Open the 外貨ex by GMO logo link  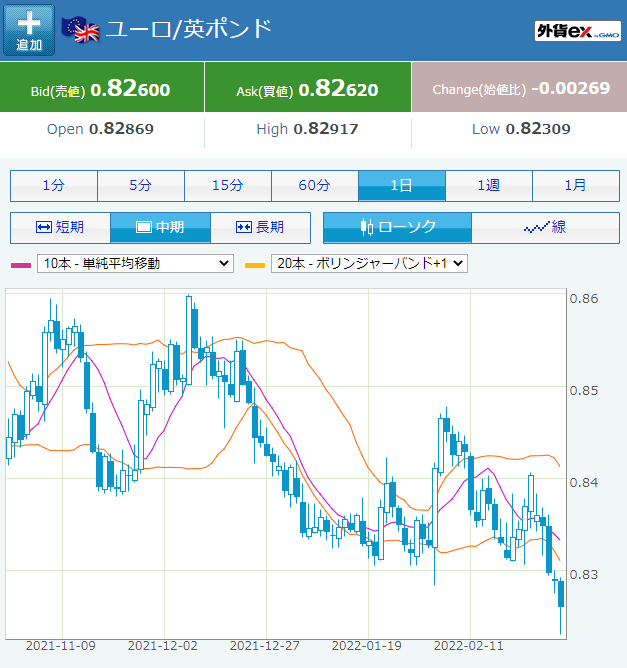point(578,31)
